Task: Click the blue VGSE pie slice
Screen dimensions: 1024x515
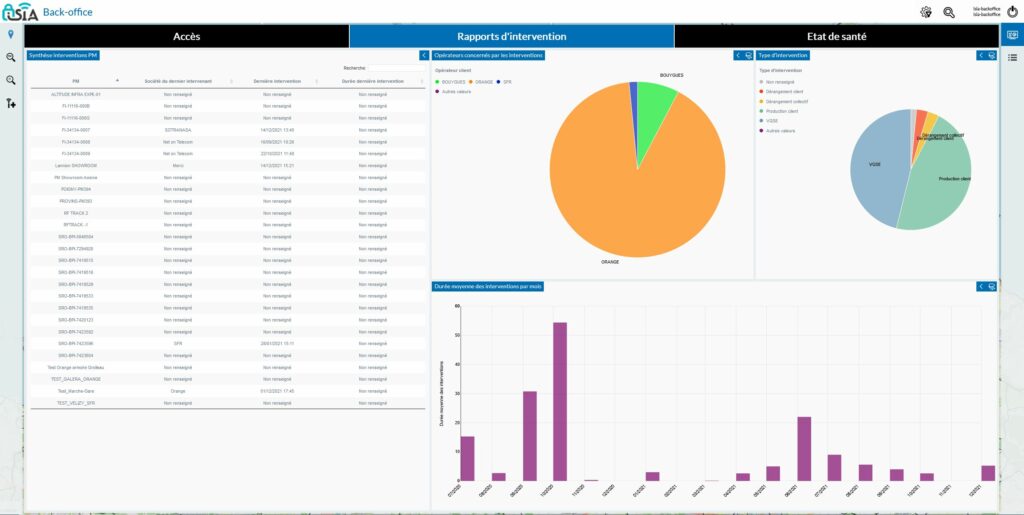Action: [x=878, y=170]
